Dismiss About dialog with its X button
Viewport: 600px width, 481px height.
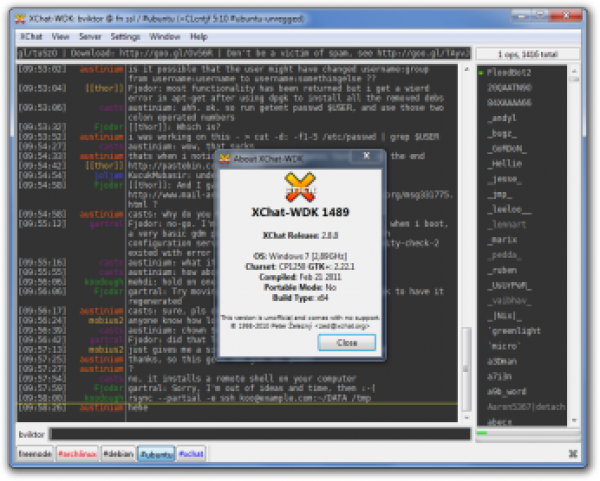click(366, 155)
